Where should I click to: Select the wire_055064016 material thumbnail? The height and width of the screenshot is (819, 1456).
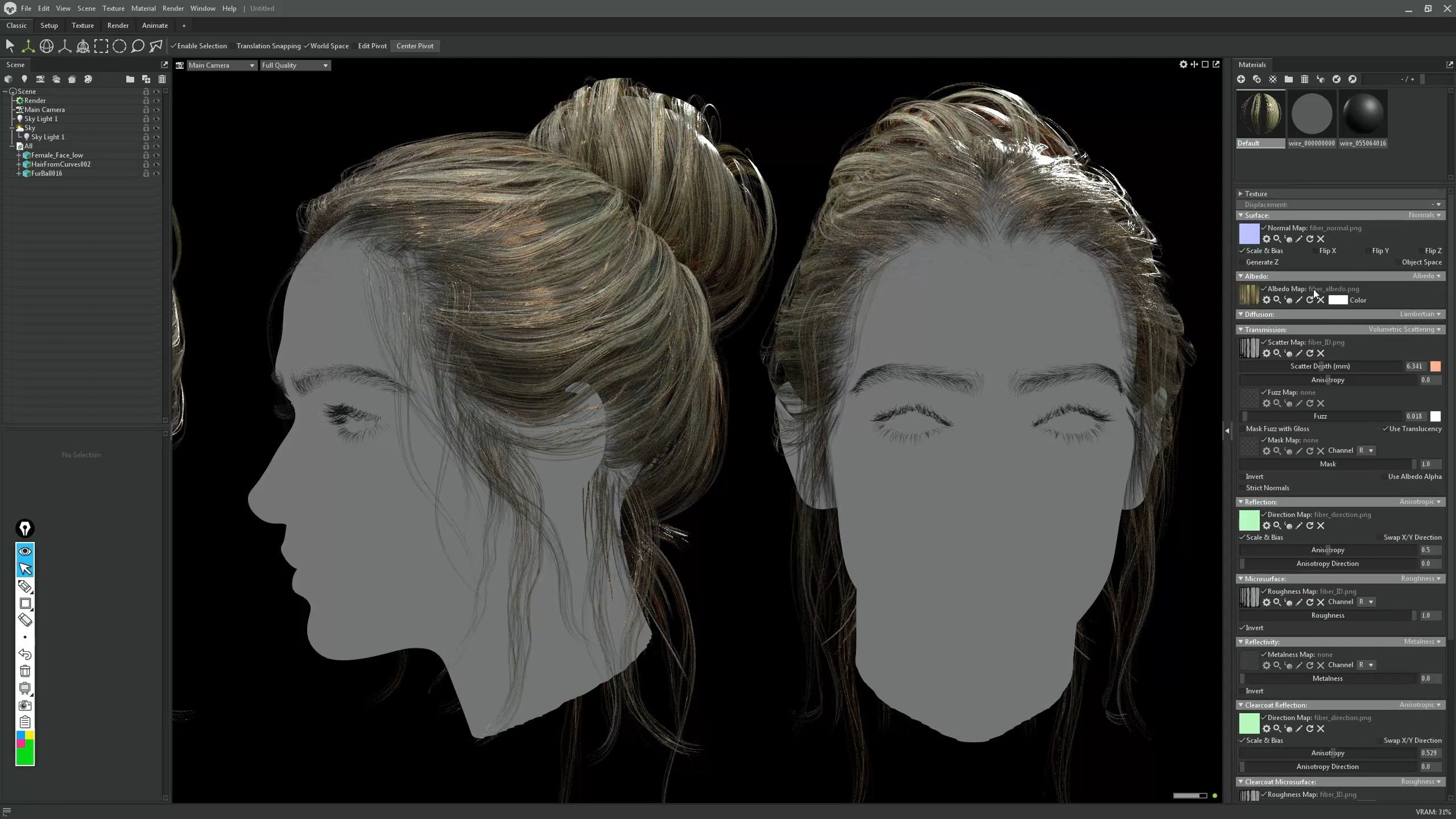tap(1363, 114)
